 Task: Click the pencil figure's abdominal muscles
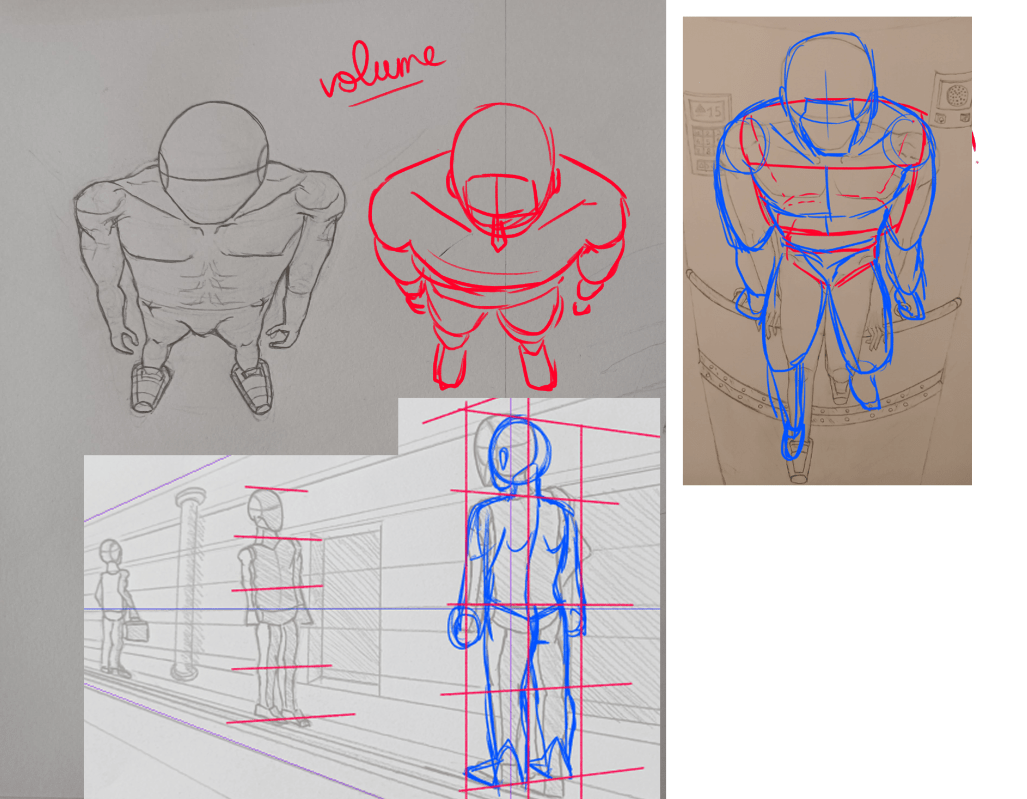pyautogui.click(x=209, y=280)
